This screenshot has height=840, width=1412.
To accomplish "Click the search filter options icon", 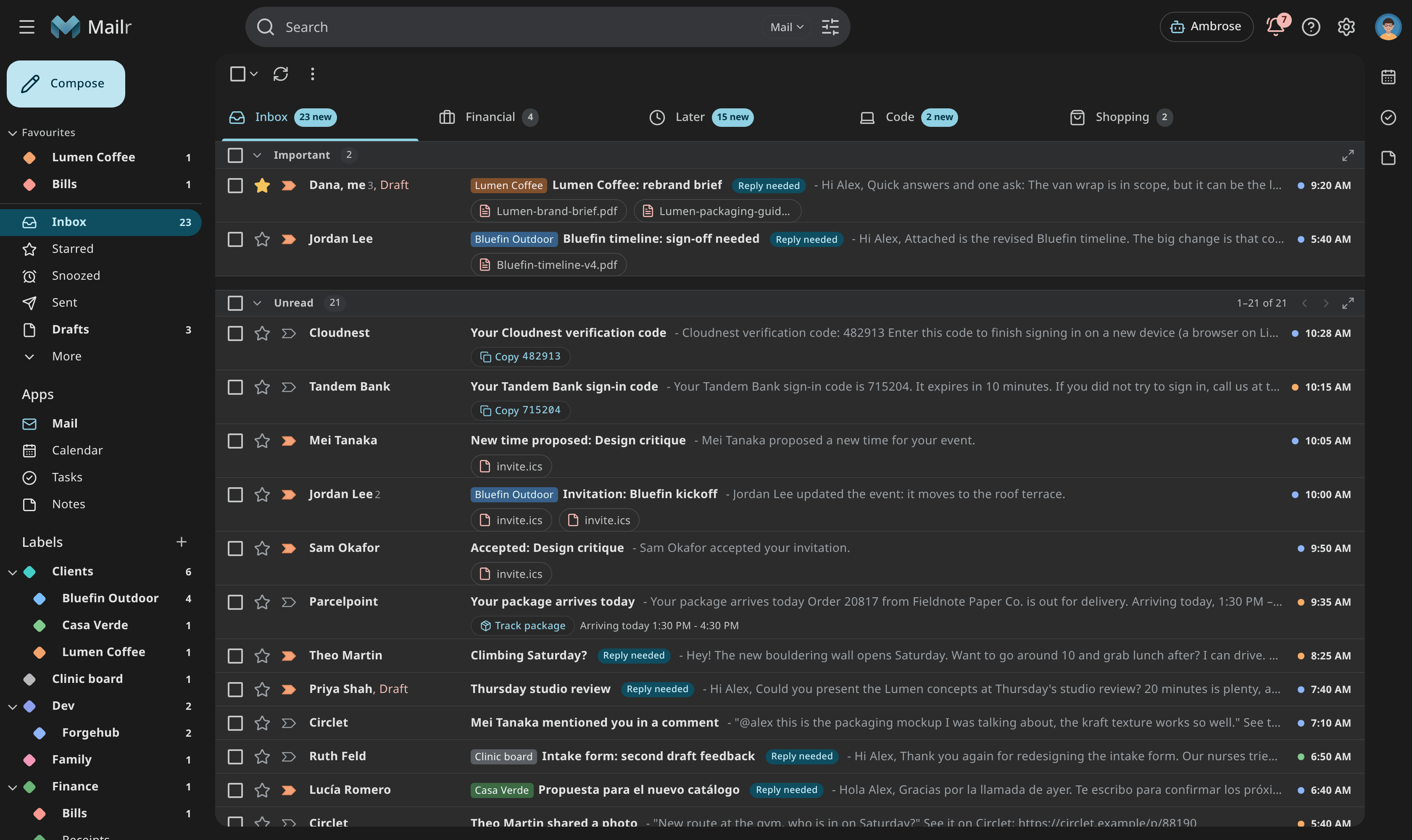I will pyautogui.click(x=830, y=26).
